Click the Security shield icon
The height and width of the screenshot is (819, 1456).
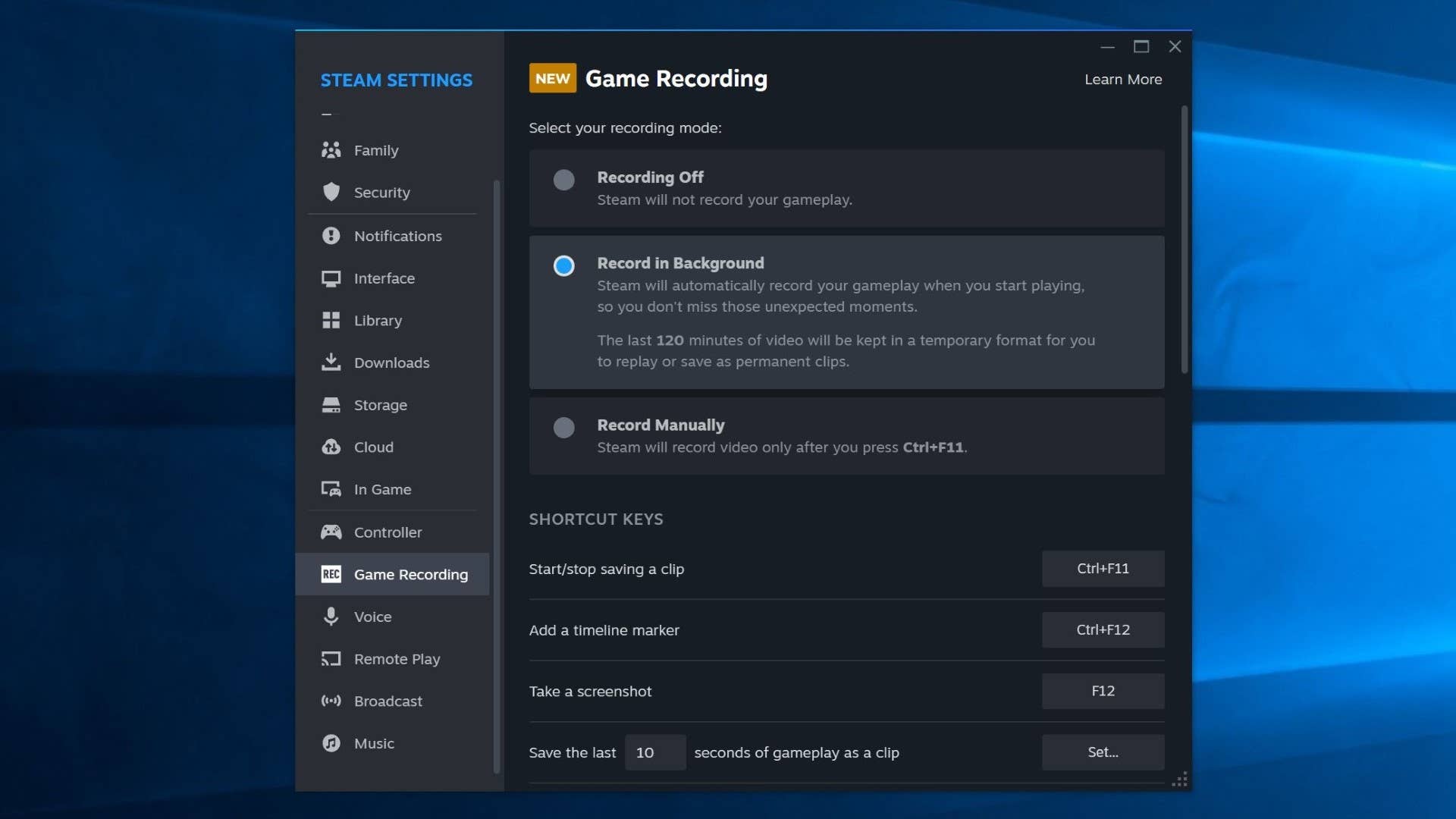[331, 192]
